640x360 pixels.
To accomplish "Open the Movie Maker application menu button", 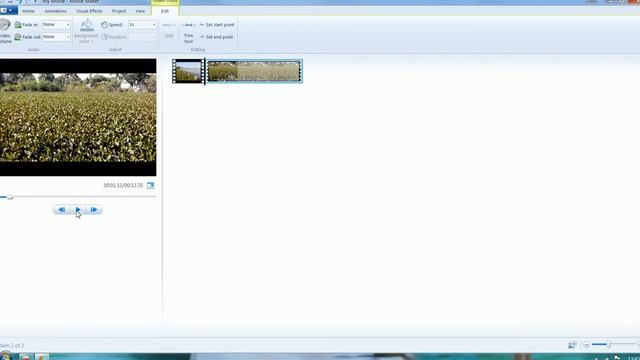I will tap(8, 10).
